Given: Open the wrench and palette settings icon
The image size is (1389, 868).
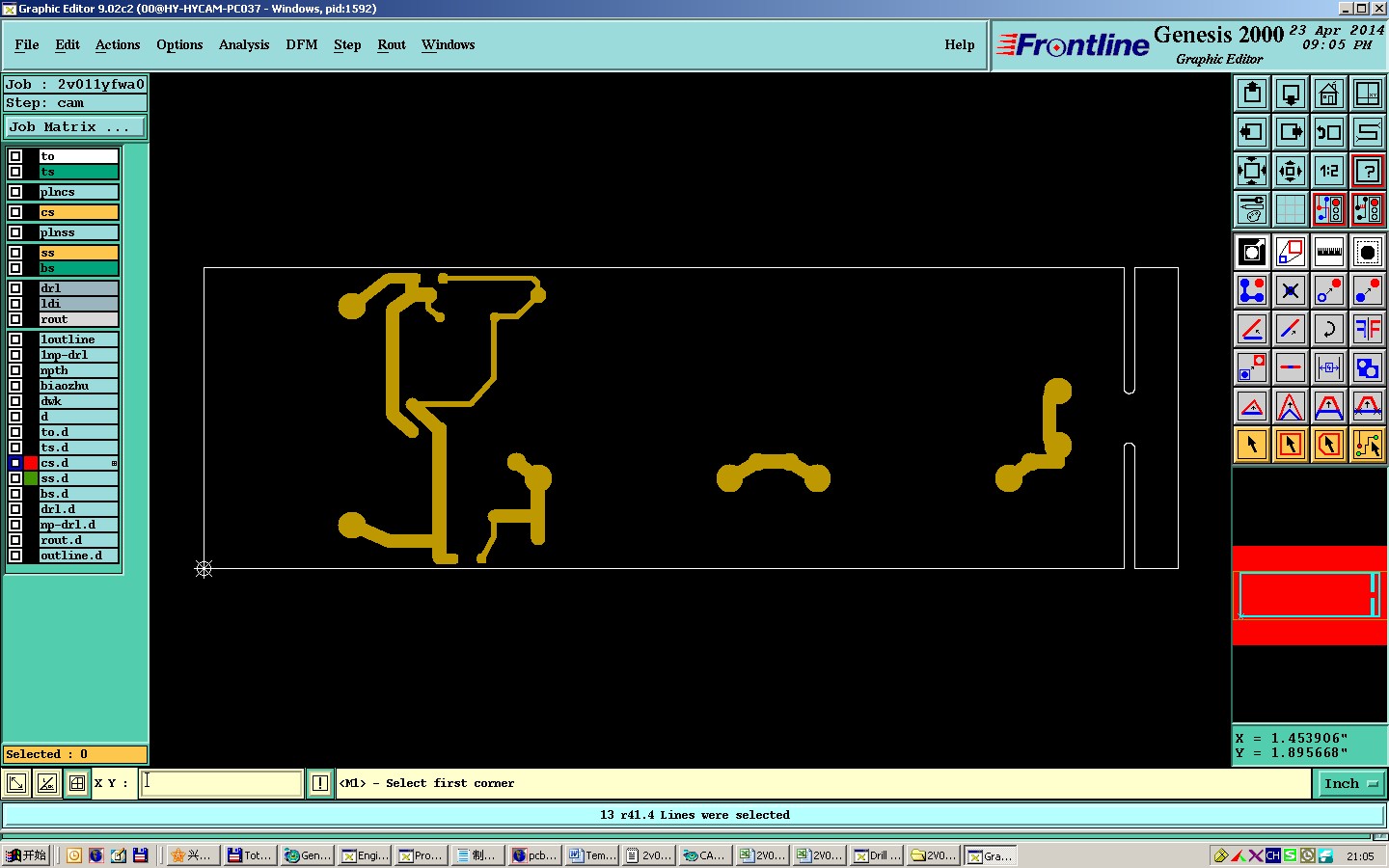Looking at the screenshot, I should 1251,209.
